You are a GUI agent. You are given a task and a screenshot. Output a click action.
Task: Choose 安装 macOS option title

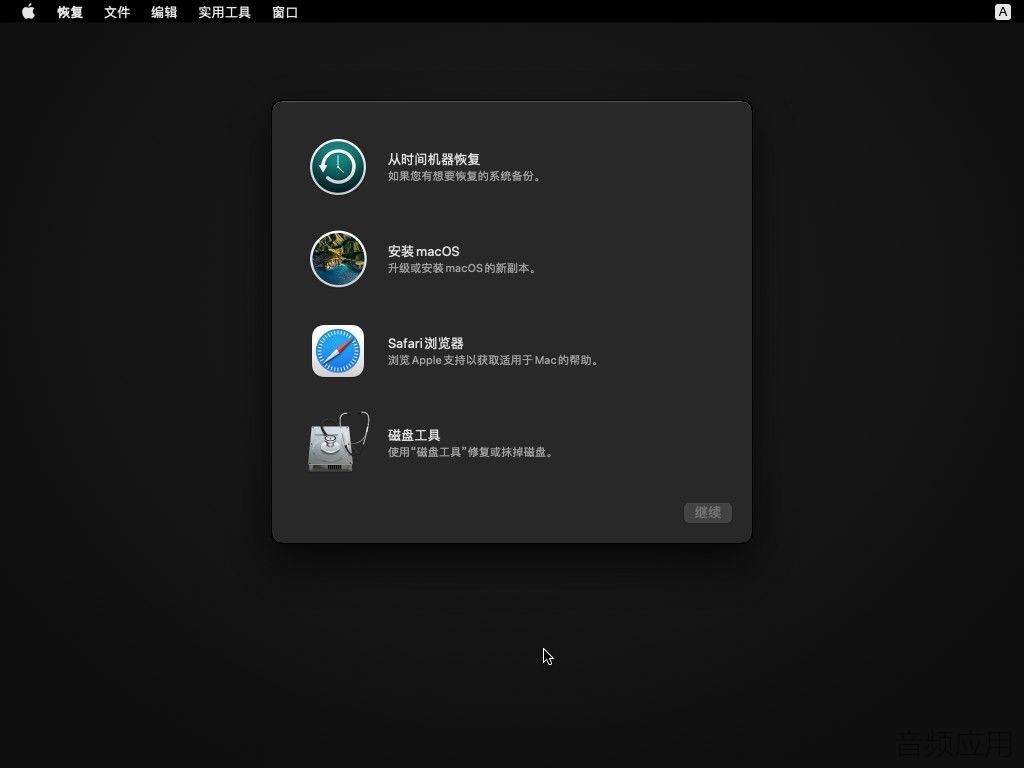pyautogui.click(x=423, y=251)
